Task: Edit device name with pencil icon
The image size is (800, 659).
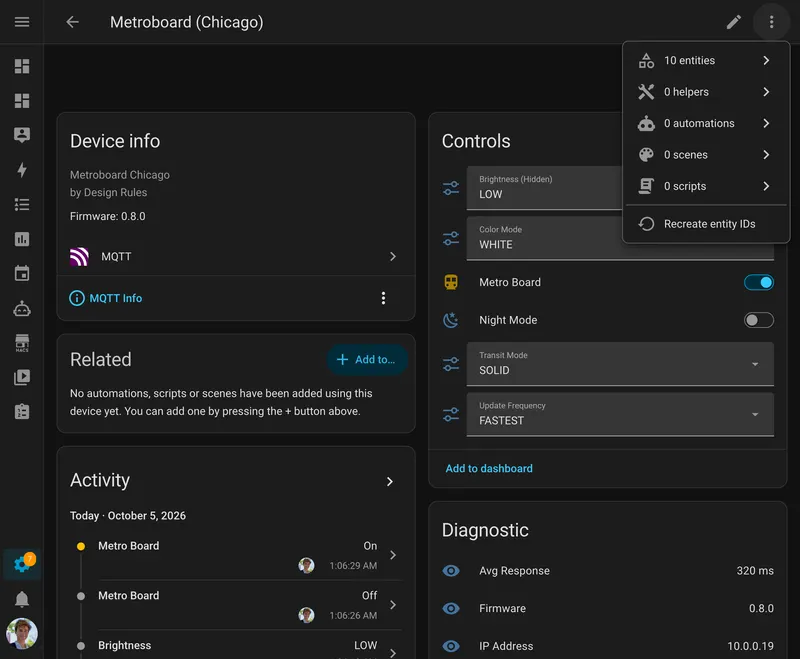Action: (734, 22)
